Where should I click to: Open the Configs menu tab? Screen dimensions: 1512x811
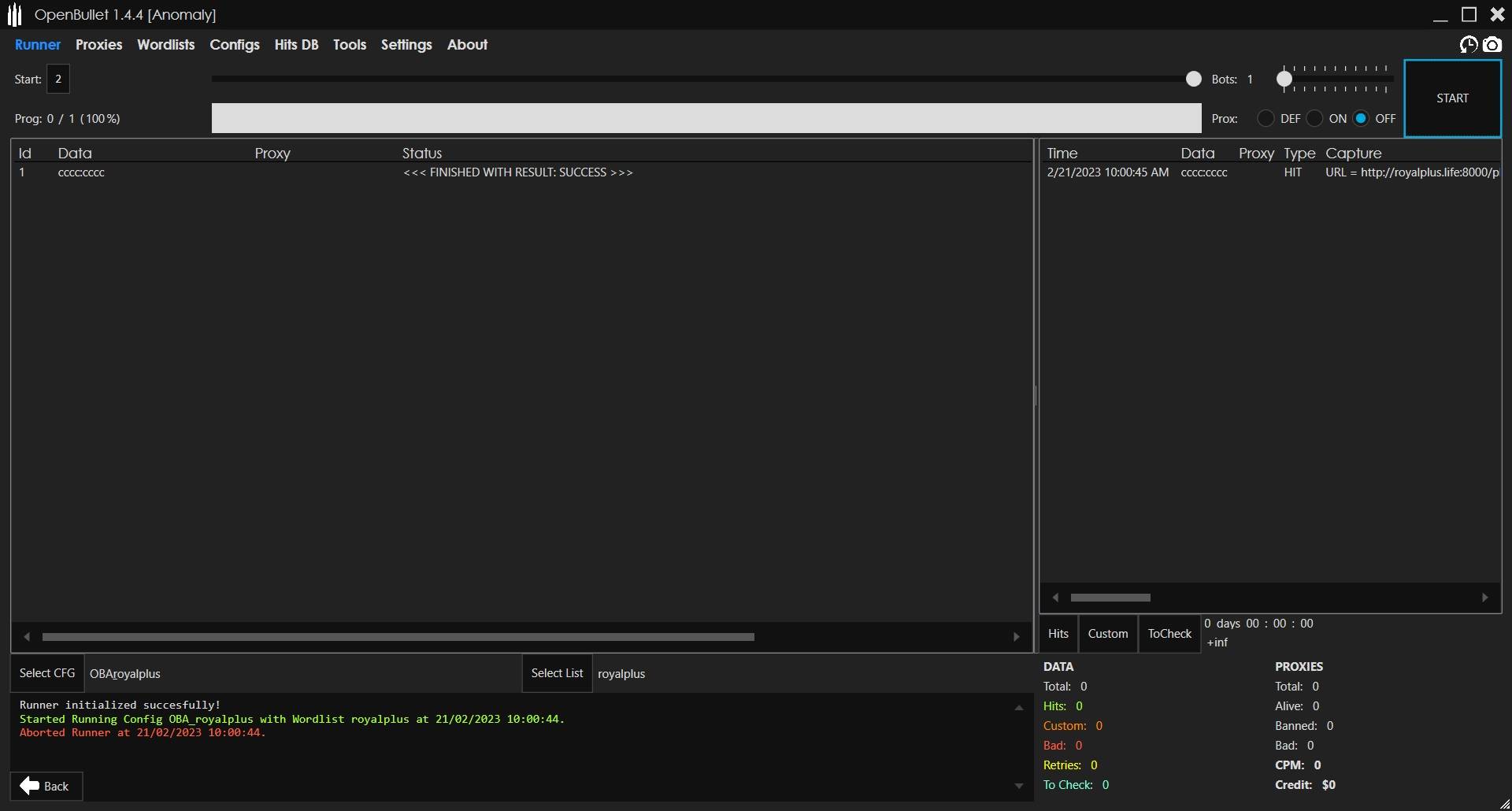tap(234, 45)
